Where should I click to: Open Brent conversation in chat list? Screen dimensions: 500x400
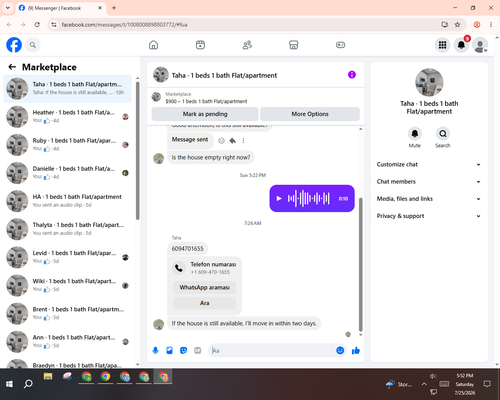[67, 313]
